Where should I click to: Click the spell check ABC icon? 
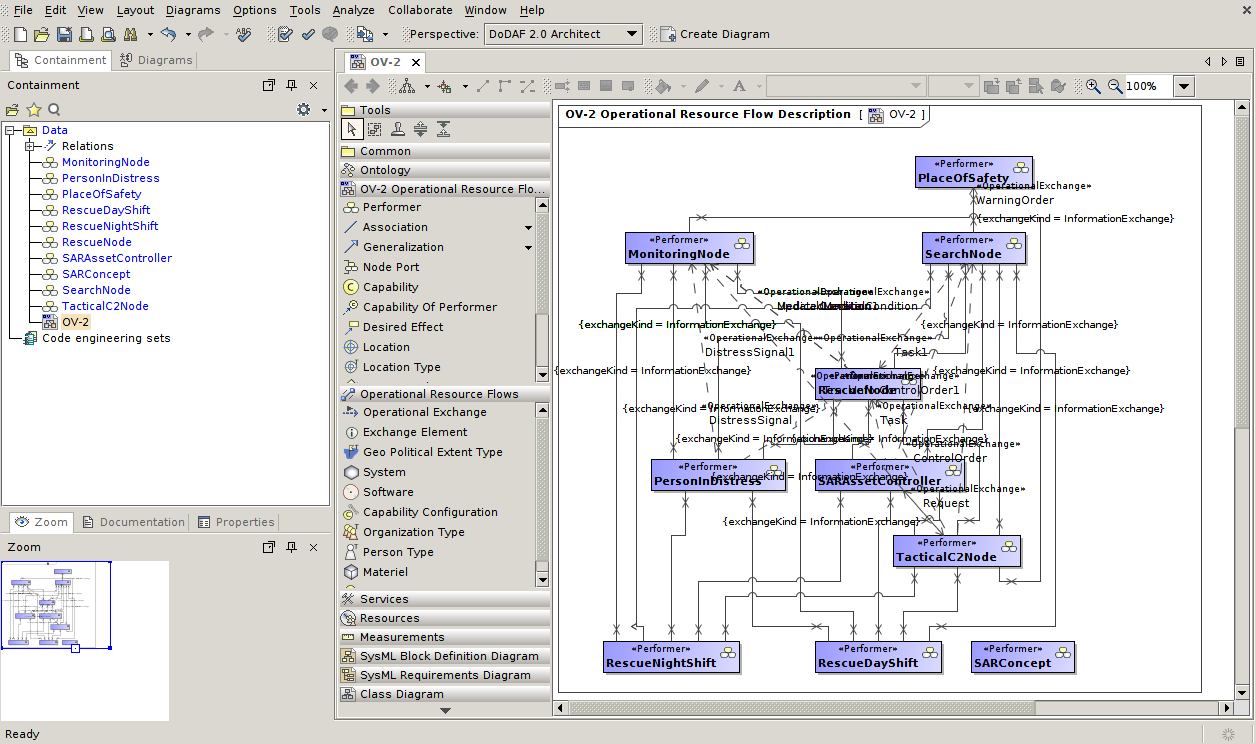pos(243,34)
